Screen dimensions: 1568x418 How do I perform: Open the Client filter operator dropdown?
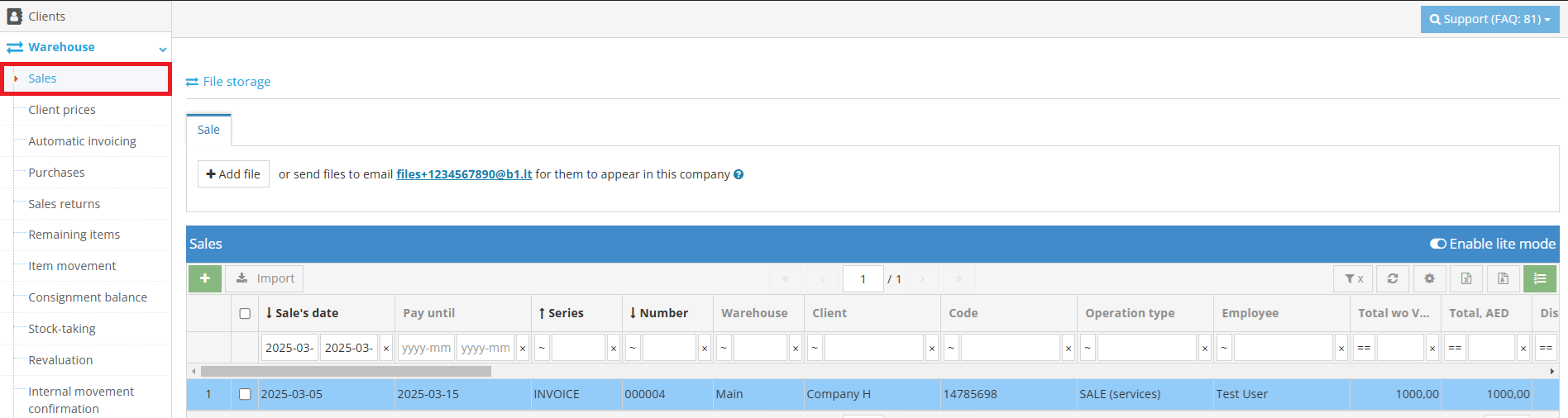point(815,348)
